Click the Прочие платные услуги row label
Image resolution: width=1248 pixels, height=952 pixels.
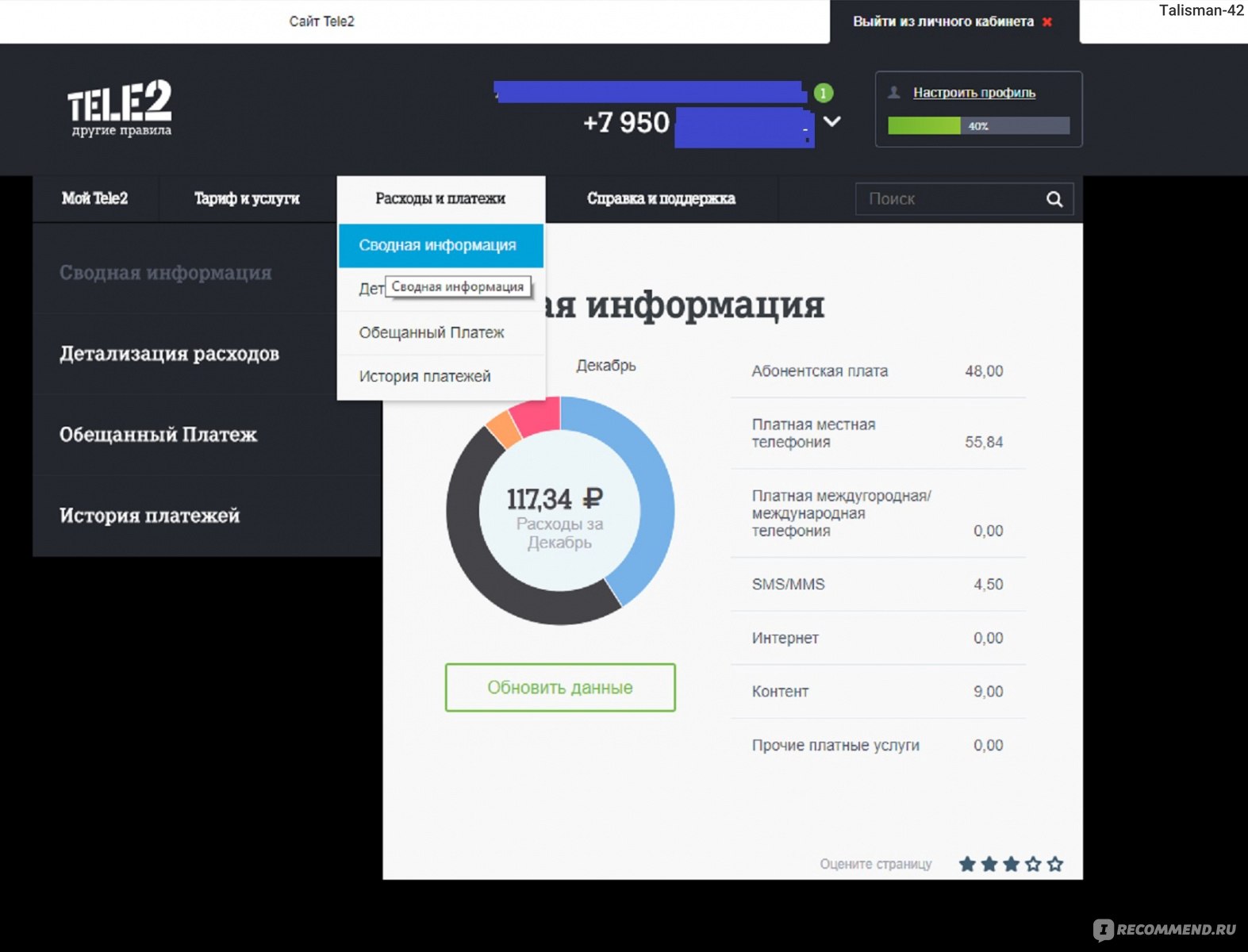(835, 746)
